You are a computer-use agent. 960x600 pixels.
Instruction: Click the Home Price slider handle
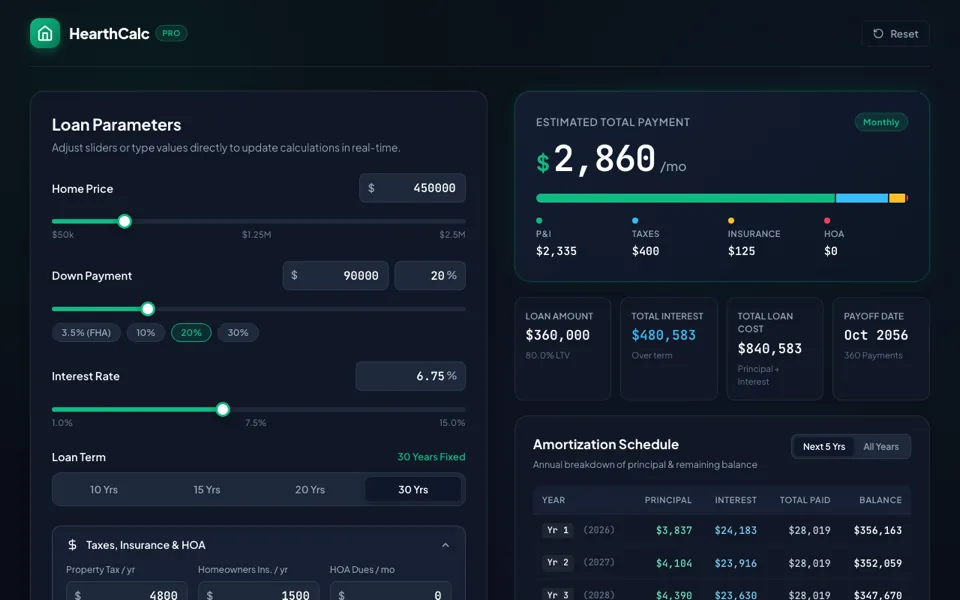[124, 221]
